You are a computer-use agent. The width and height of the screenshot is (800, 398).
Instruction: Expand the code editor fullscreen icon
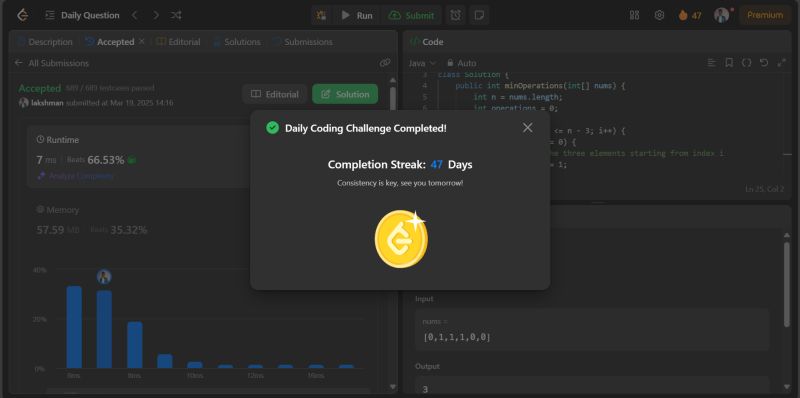781,63
